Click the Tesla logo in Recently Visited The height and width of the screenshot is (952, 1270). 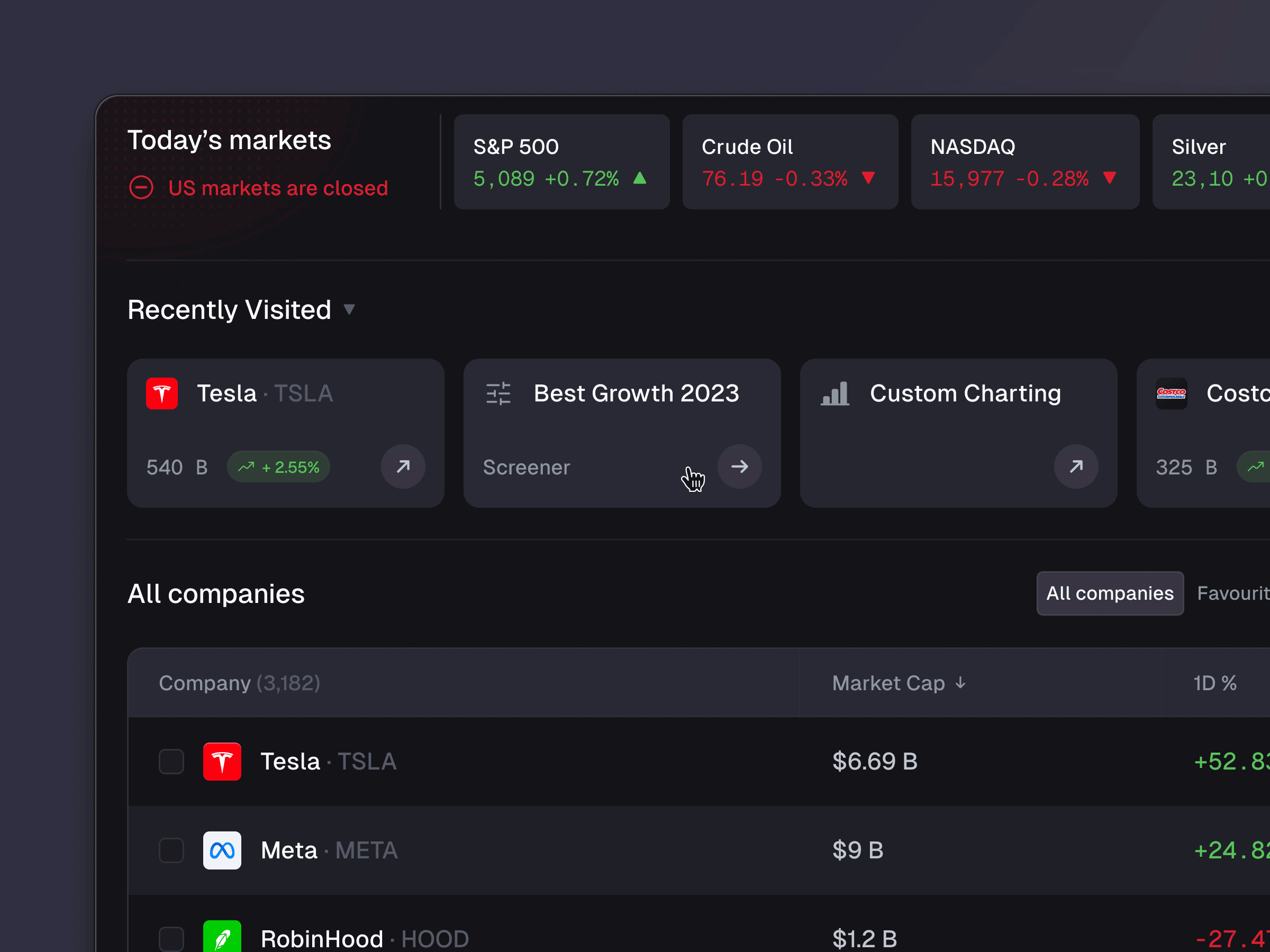pyautogui.click(x=162, y=393)
